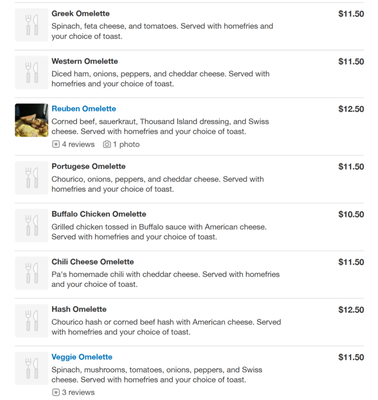This screenshot has width=378, height=400.
Task: Select the Hash Omelette item title
Action: point(79,309)
